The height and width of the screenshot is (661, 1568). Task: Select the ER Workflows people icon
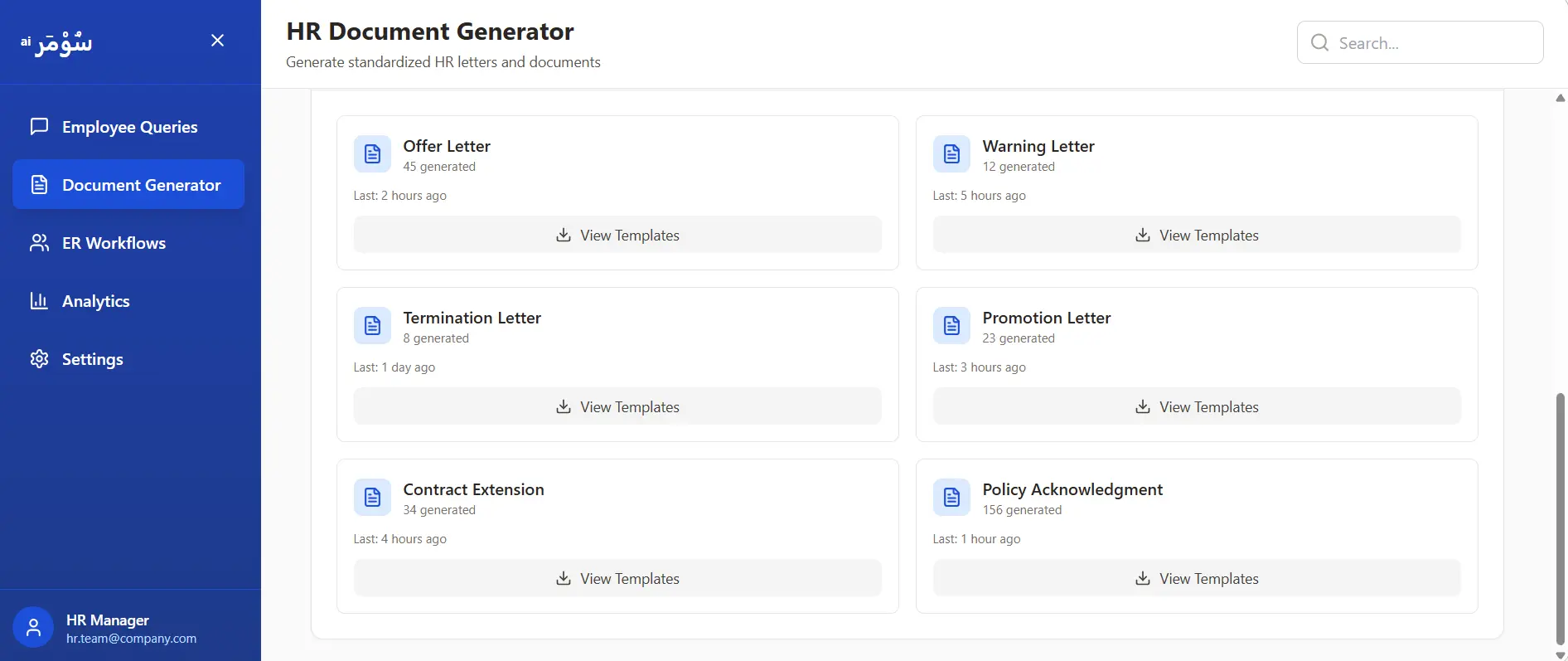(x=38, y=242)
